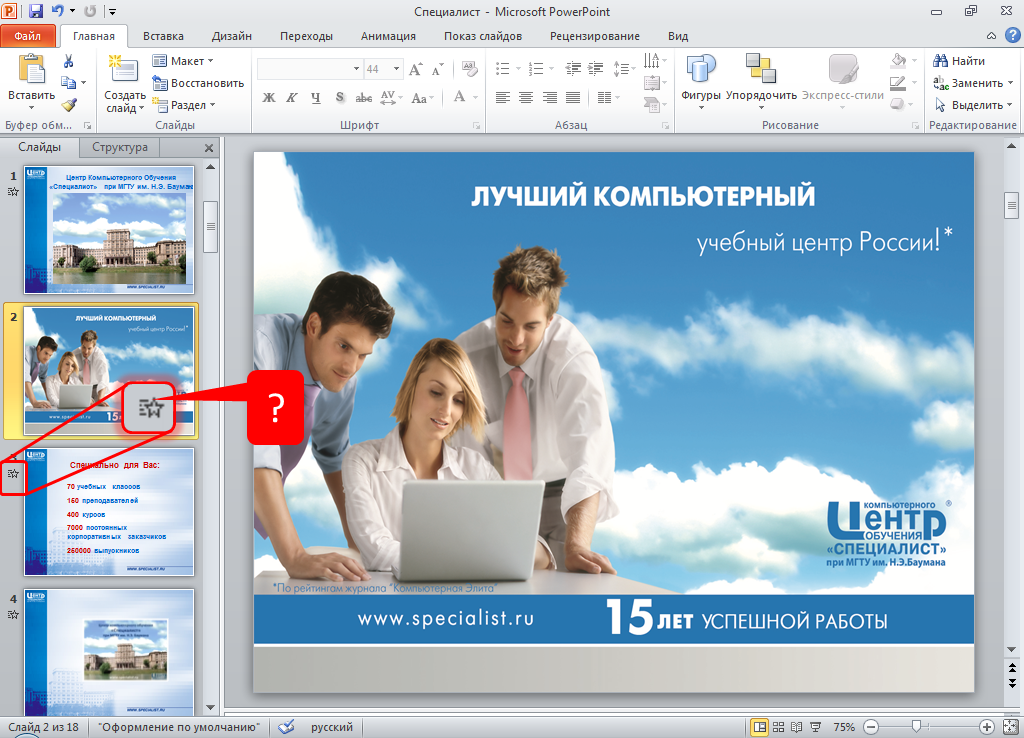Select slide 4 thumbnail in slides panel
This screenshot has height=738, width=1024.
click(109, 648)
